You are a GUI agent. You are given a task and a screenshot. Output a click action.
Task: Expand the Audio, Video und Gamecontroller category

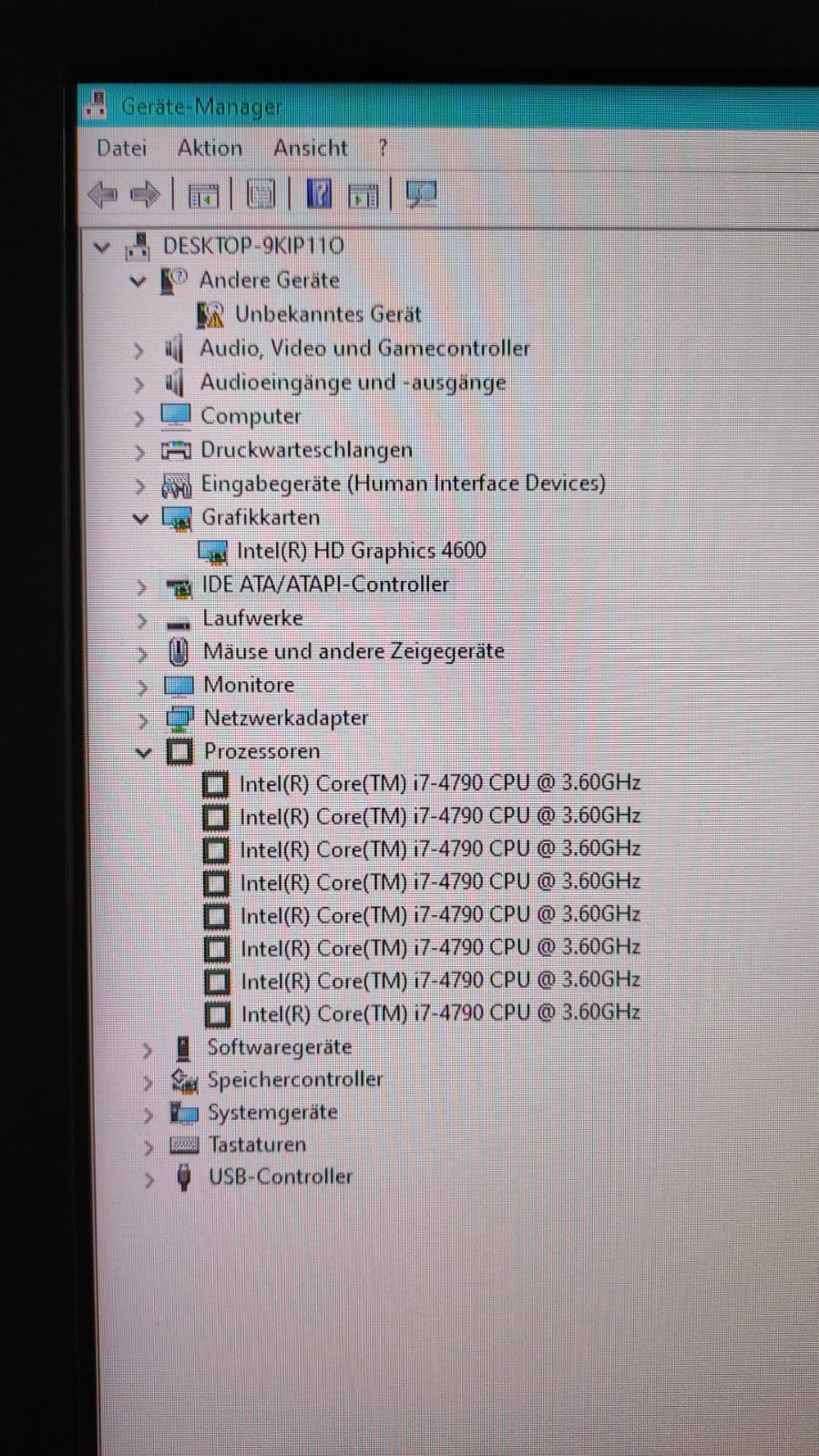(138, 351)
